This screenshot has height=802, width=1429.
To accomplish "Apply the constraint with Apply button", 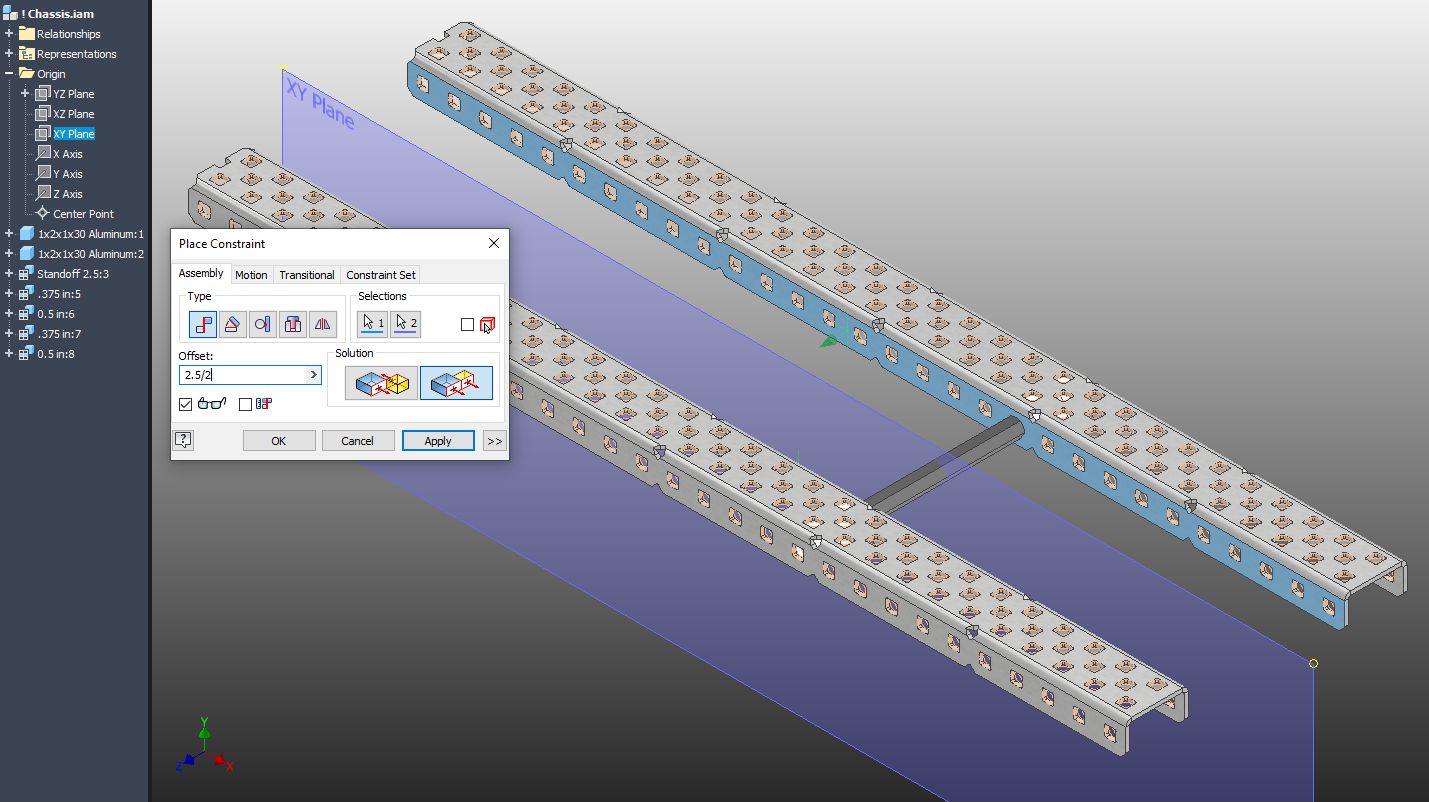I will tap(438, 441).
